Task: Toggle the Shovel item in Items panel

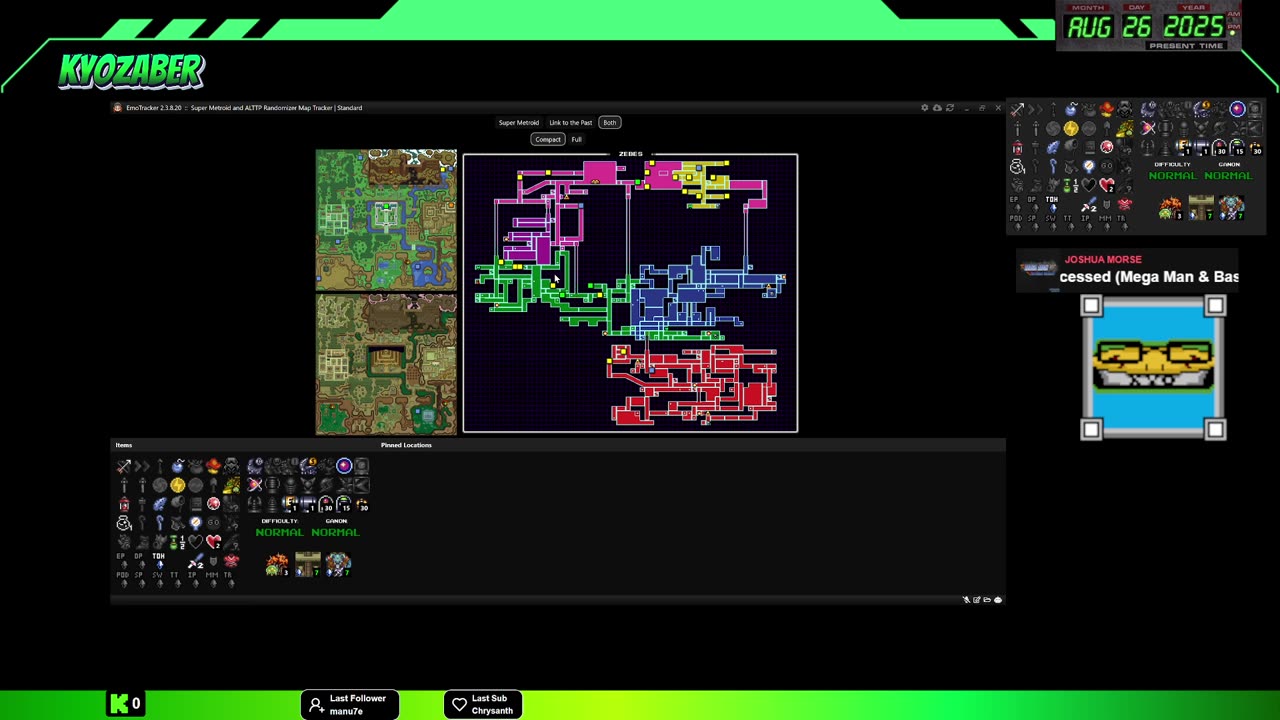Action: [x=213, y=485]
